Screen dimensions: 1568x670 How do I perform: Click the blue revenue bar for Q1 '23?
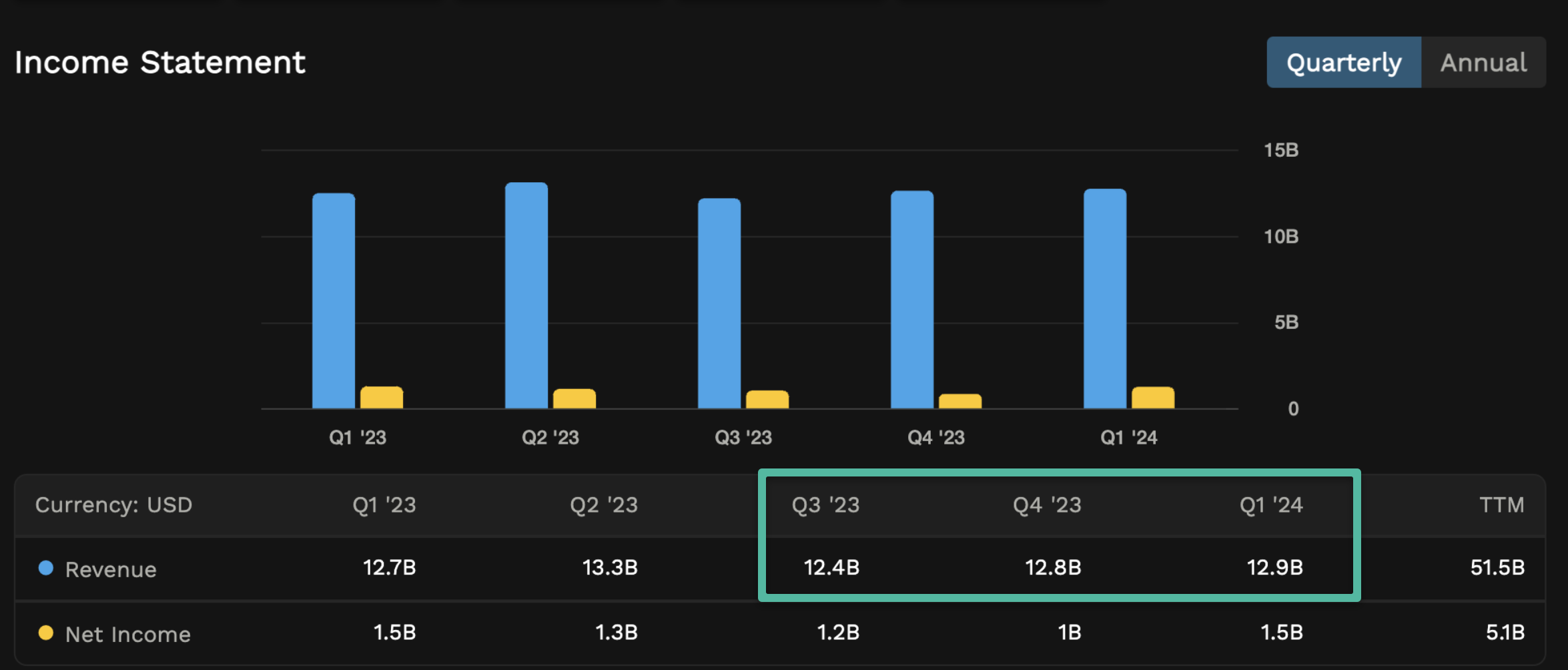(332, 300)
